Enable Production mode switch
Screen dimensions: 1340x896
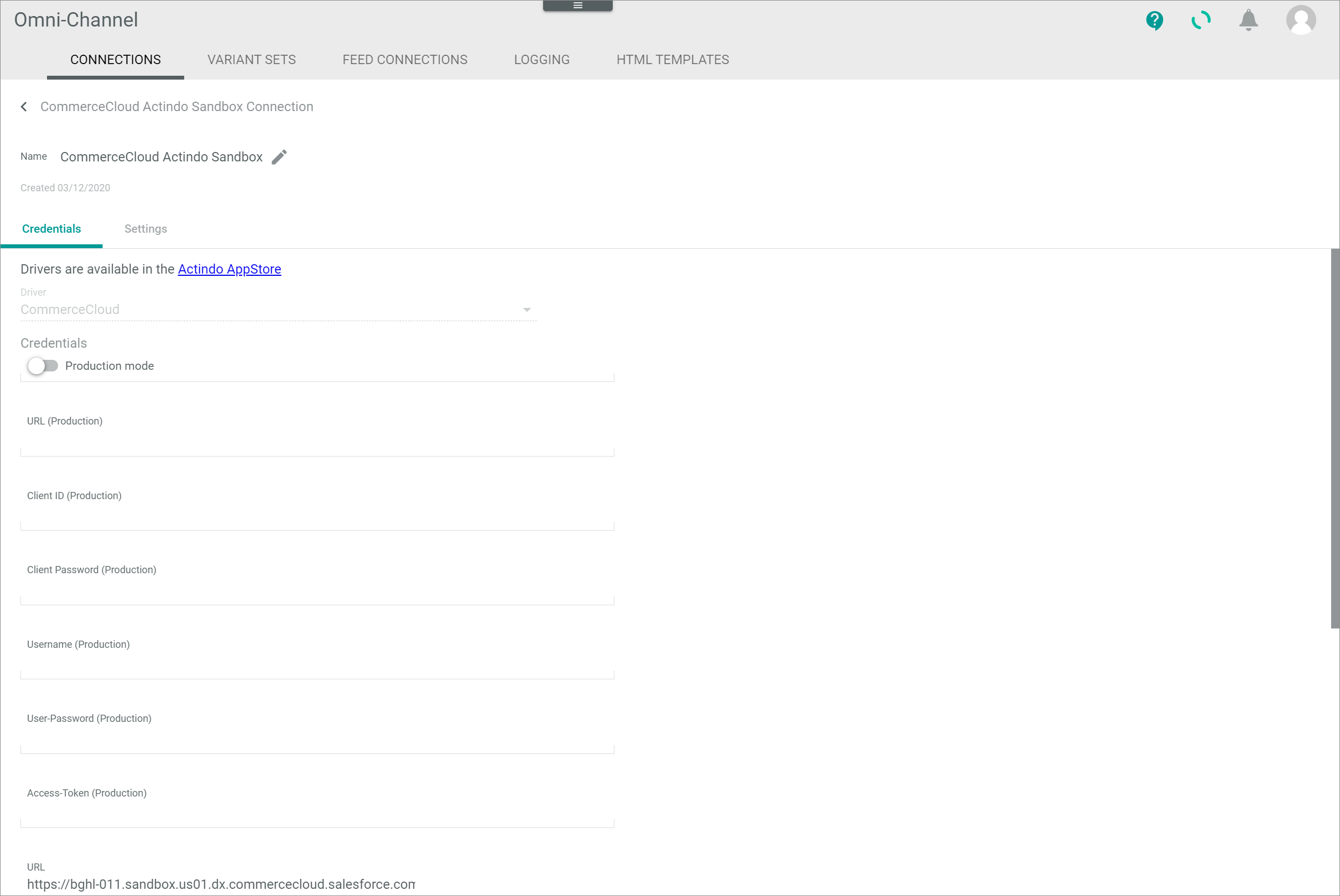(x=43, y=366)
